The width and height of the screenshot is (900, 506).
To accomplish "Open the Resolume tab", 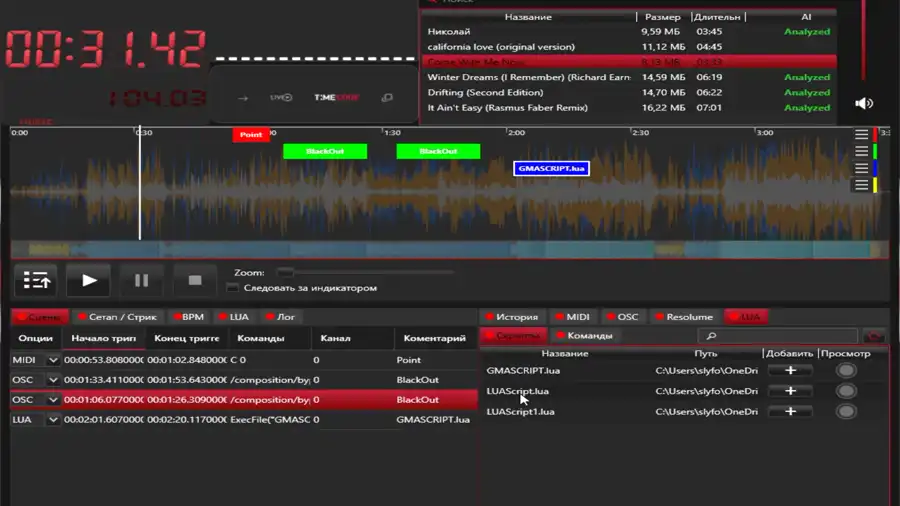I will (x=683, y=317).
